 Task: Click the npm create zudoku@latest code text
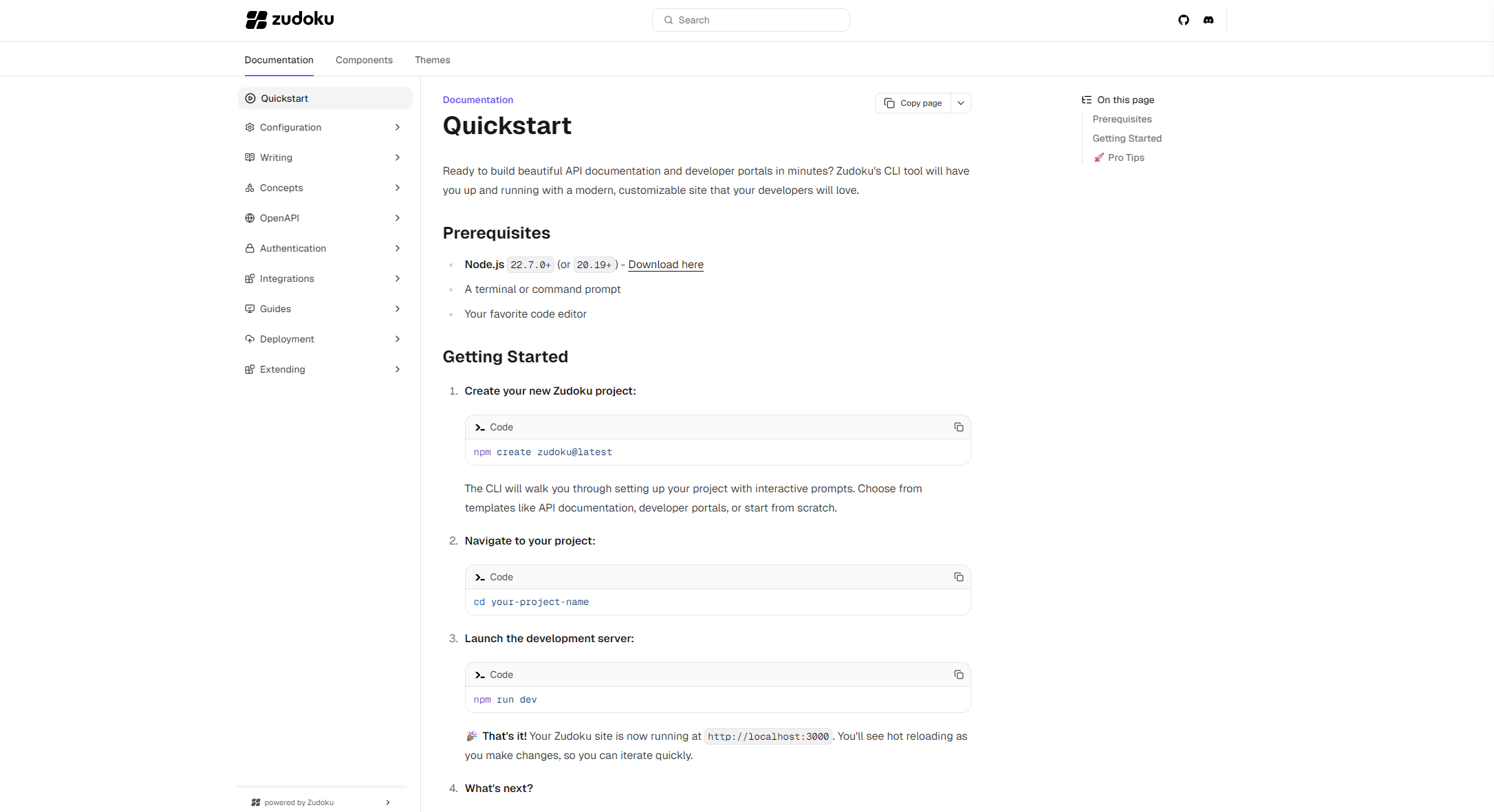tap(543, 452)
